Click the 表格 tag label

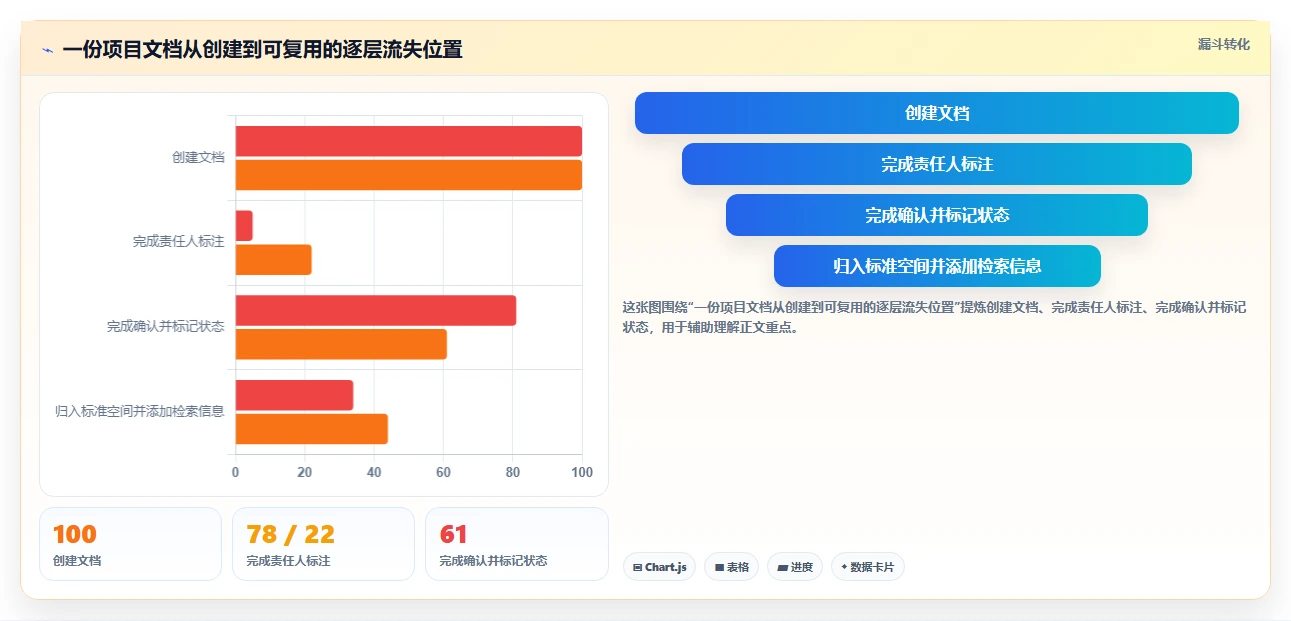(738, 567)
